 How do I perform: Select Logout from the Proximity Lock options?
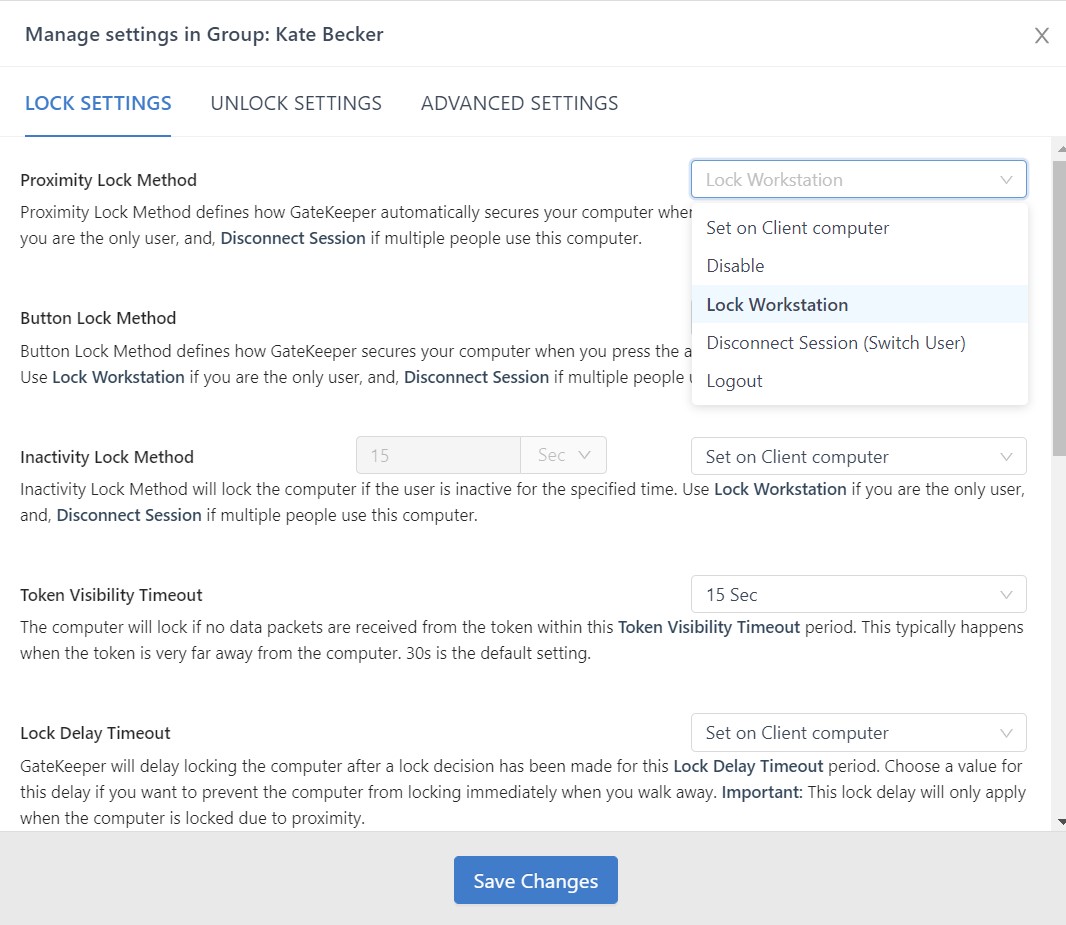coord(734,380)
